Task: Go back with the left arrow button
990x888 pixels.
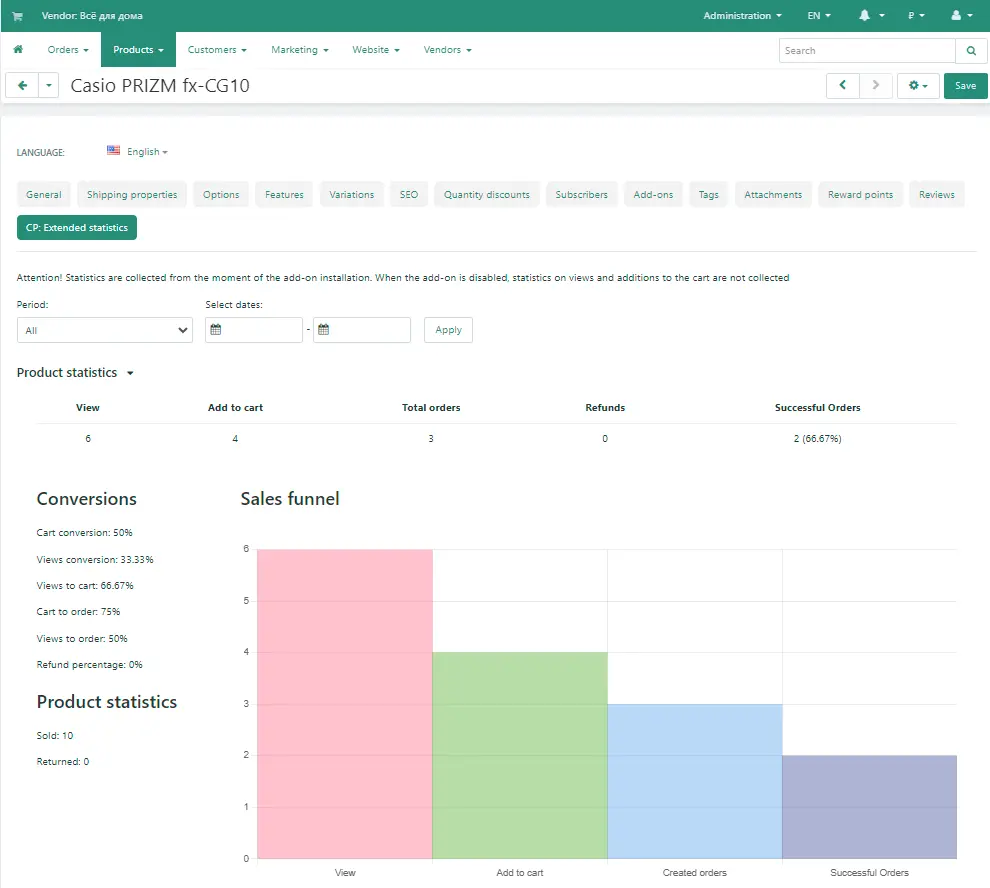Action: tap(22, 85)
